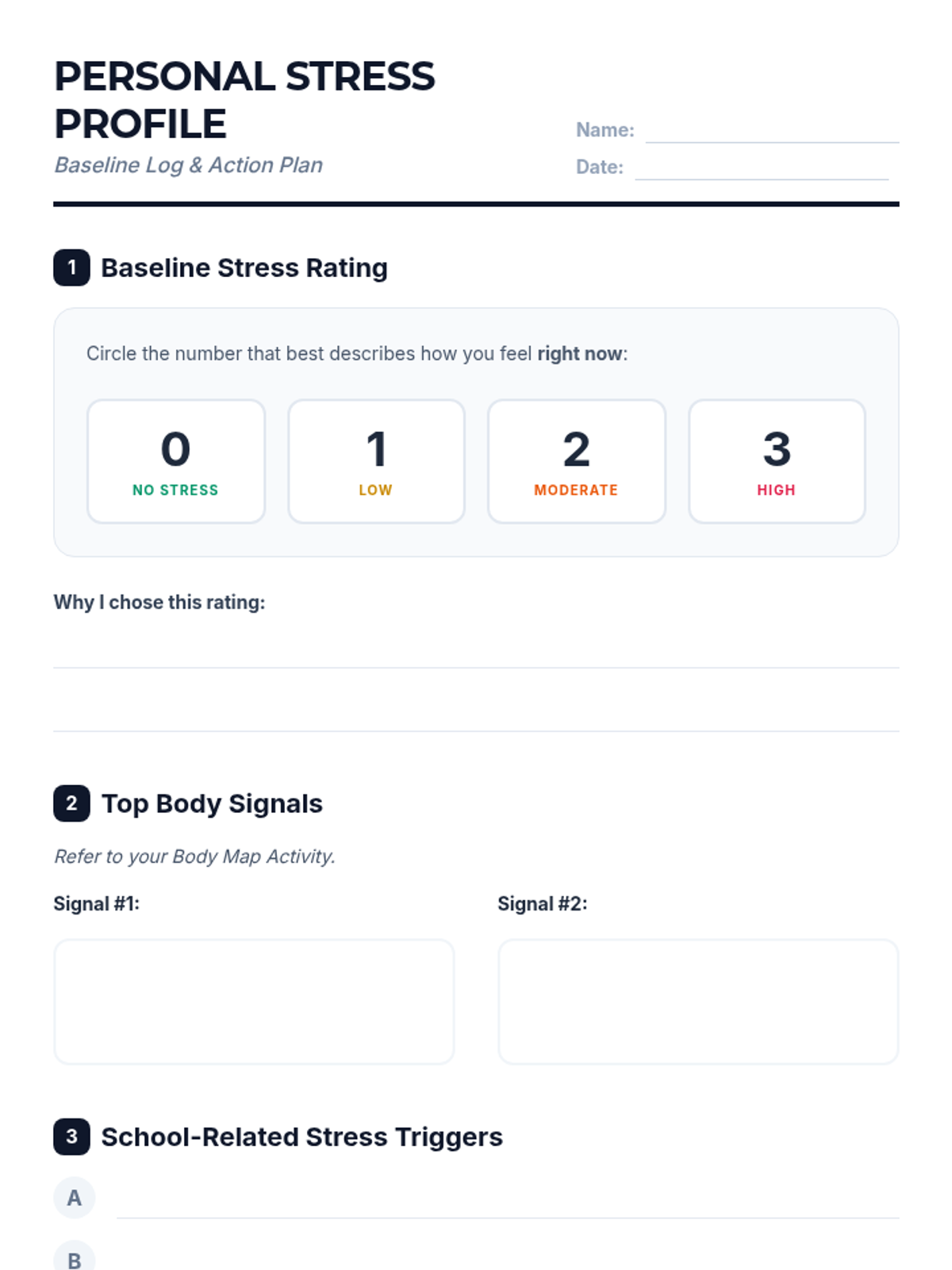Click the section 3 number badge
Screen dimensions: 952x1270
(x=71, y=1137)
